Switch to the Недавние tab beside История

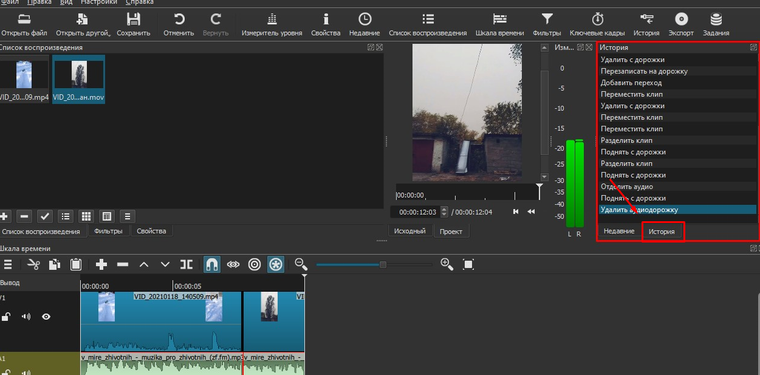tap(619, 231)
